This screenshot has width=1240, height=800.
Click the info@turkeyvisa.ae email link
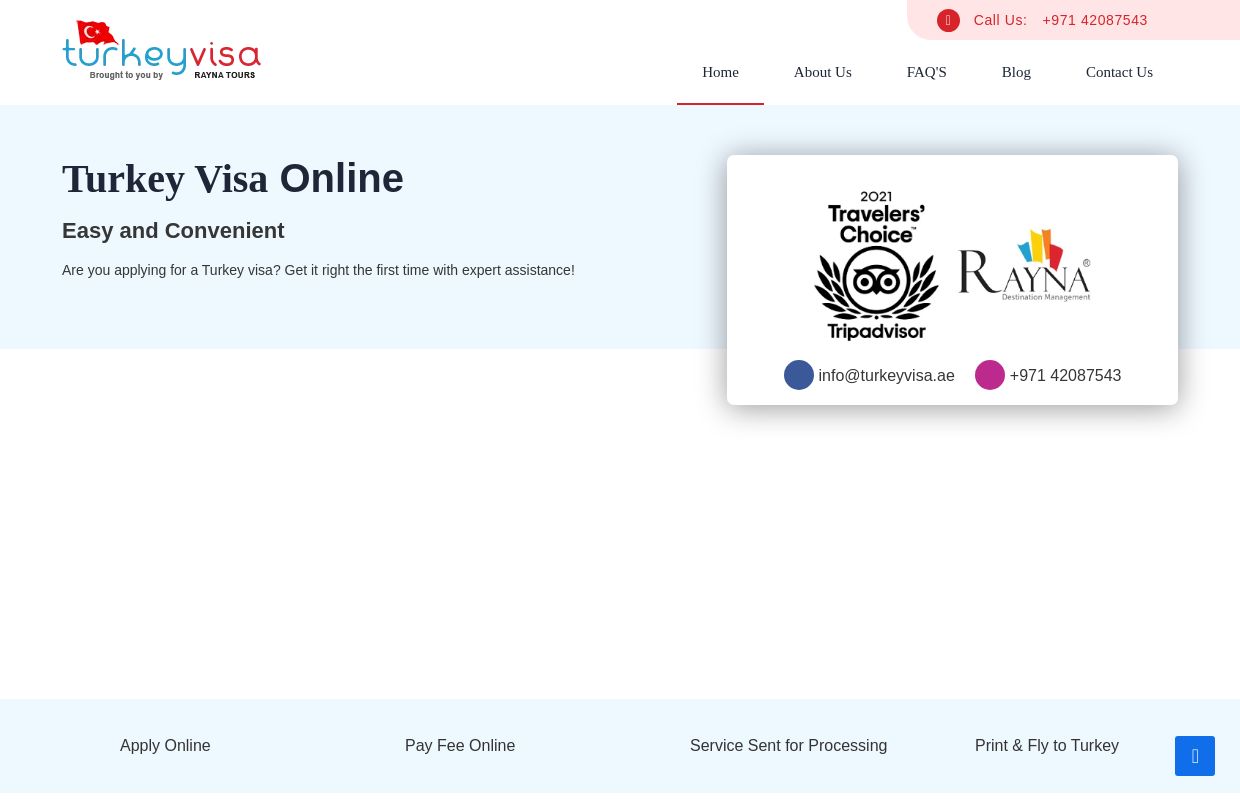pyautogui.click(x=886, y=375)
